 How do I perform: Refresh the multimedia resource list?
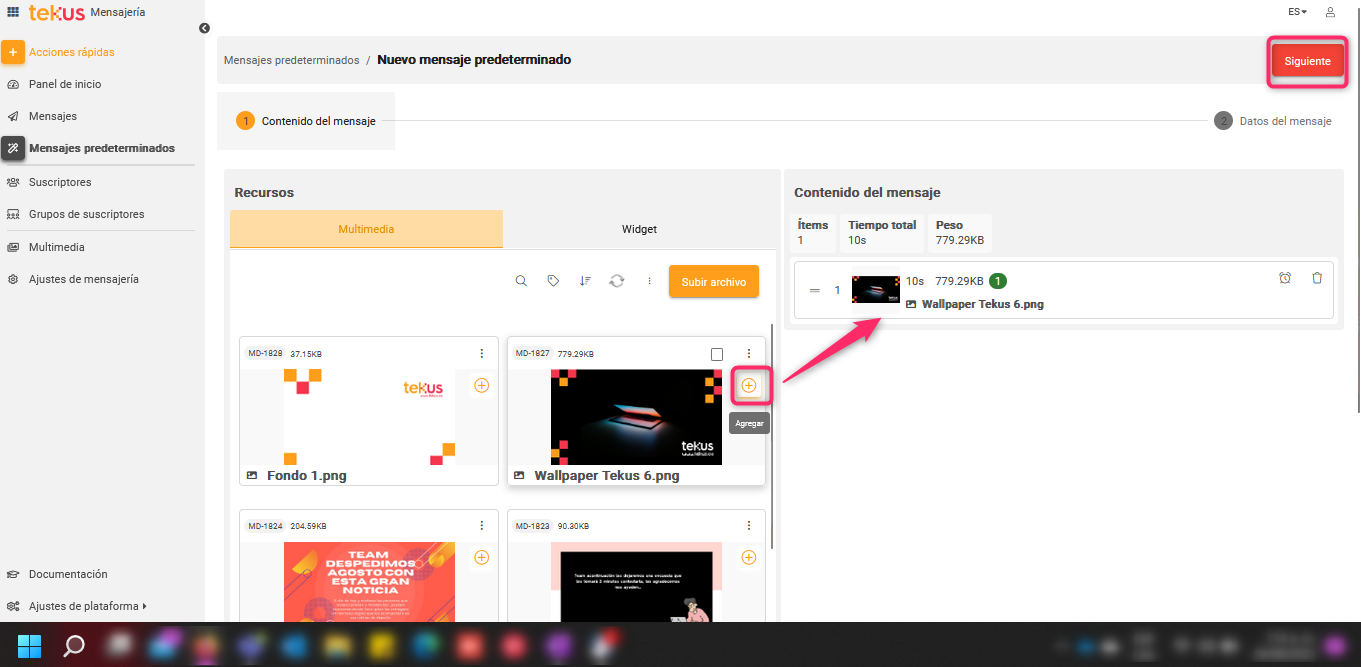617,282
